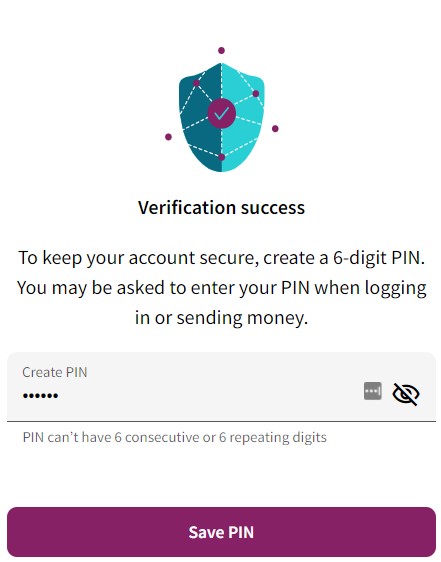Click the purple dot left of shield

(168, 137)
